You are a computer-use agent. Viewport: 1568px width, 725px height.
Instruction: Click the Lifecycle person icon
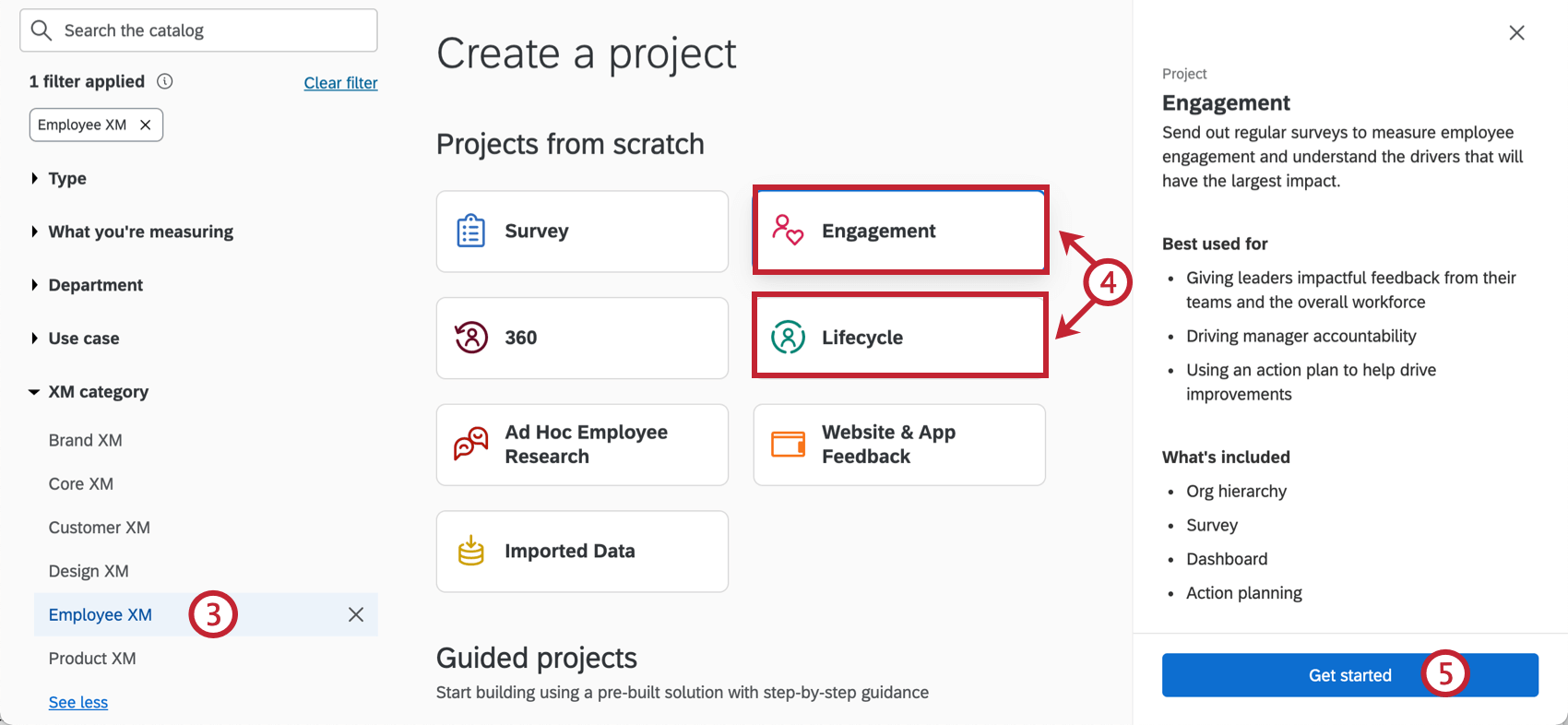point(788,338)
